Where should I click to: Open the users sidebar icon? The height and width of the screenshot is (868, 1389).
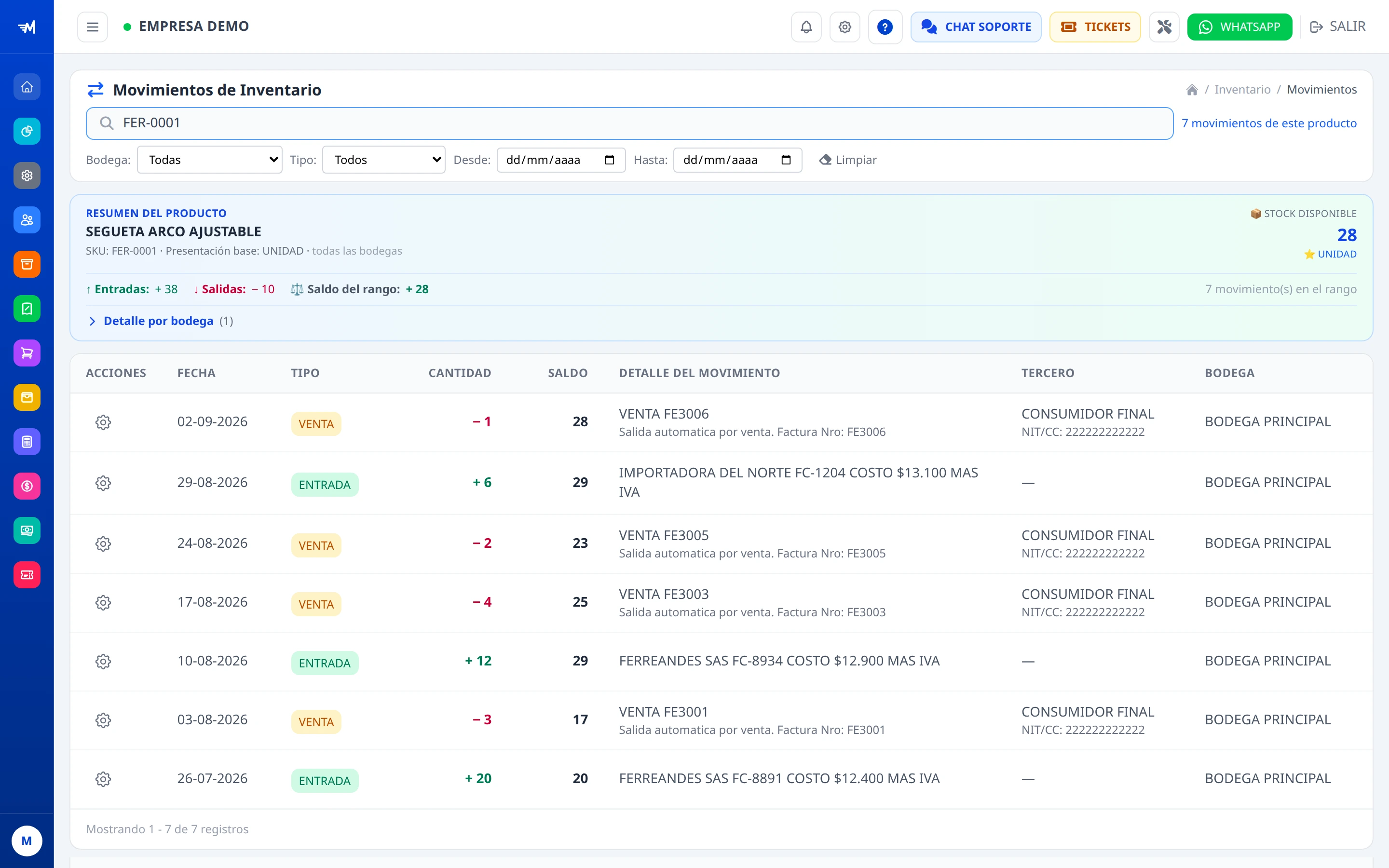coord(27,220)
